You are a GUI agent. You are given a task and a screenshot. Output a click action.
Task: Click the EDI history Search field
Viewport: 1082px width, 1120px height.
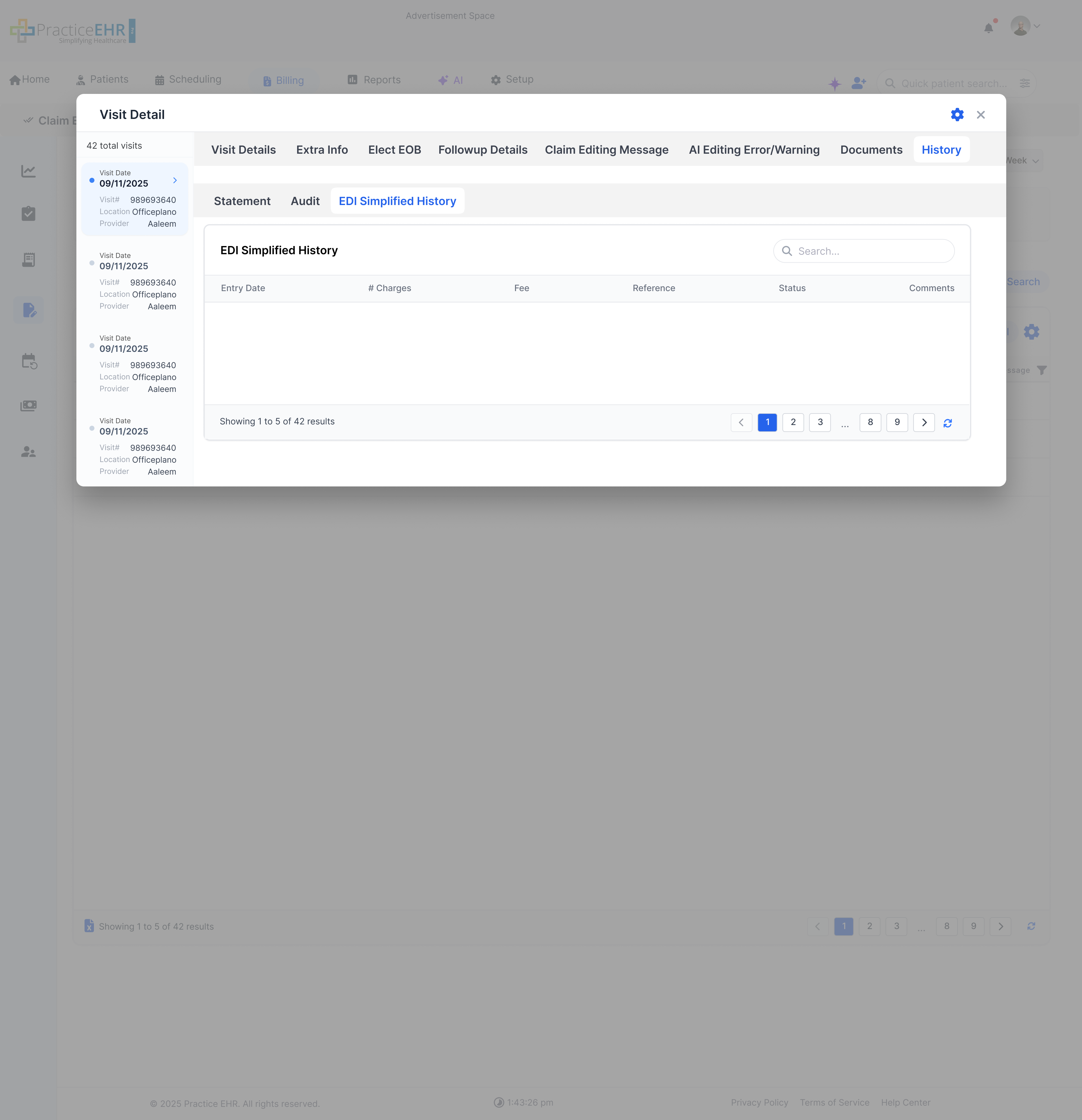[872, 251]
